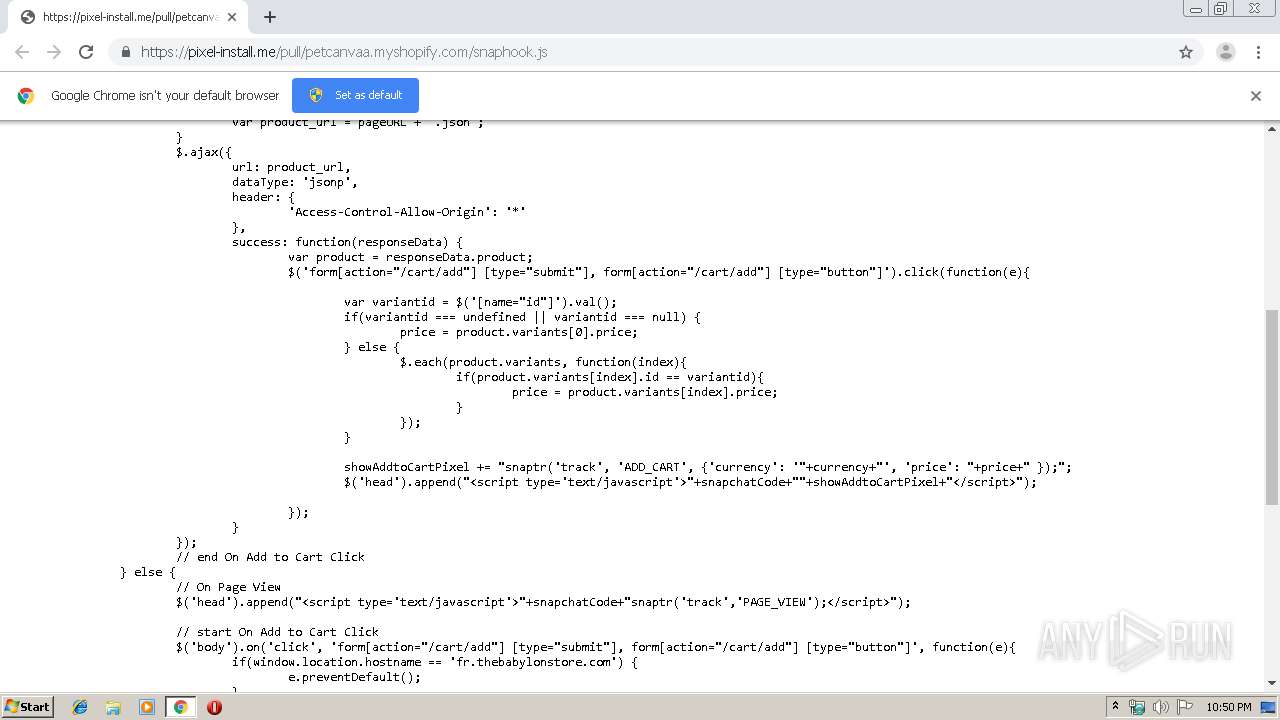1280x720 pixels.
Task: Click the browser Forward arrow
Action: [x=54, y=52]
